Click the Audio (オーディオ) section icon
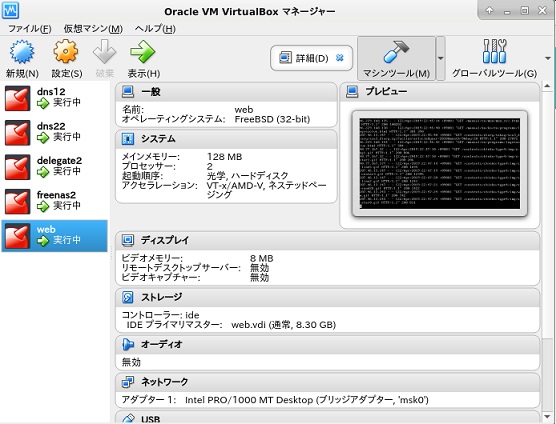556x424 pixels. (128, 344)
